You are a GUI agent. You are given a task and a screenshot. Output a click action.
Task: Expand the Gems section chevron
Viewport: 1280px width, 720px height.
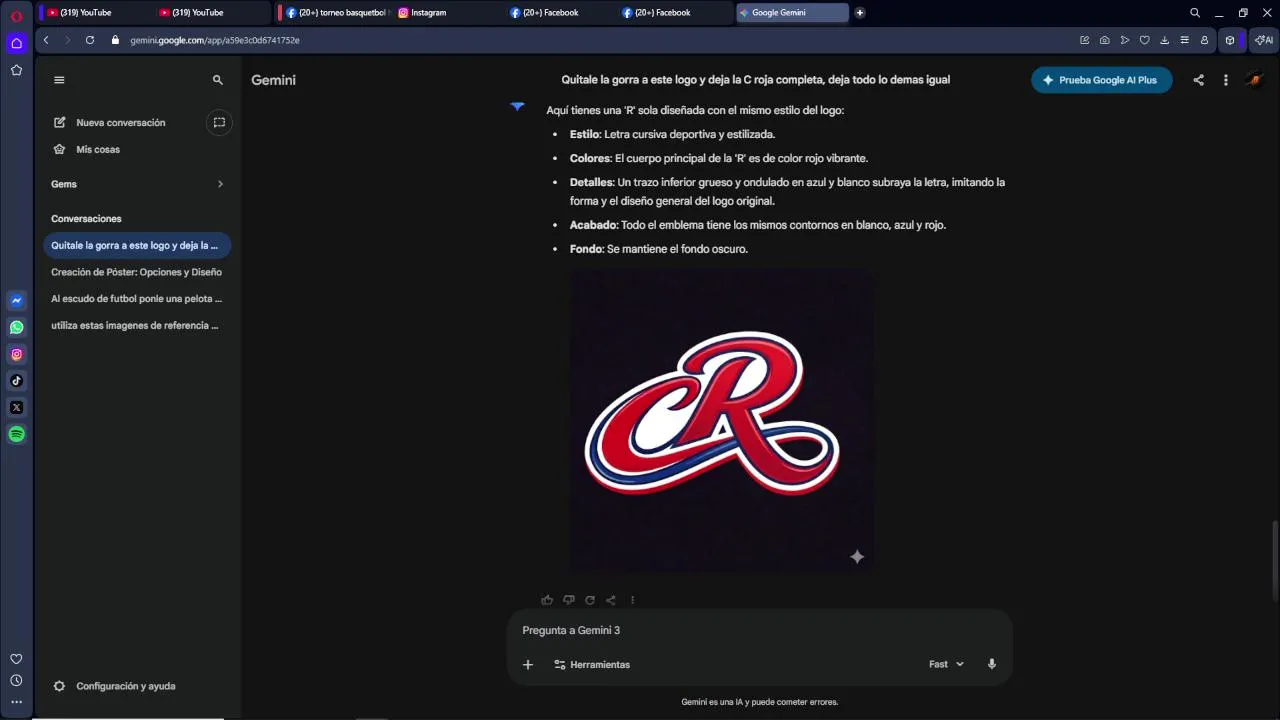(220, 184)
